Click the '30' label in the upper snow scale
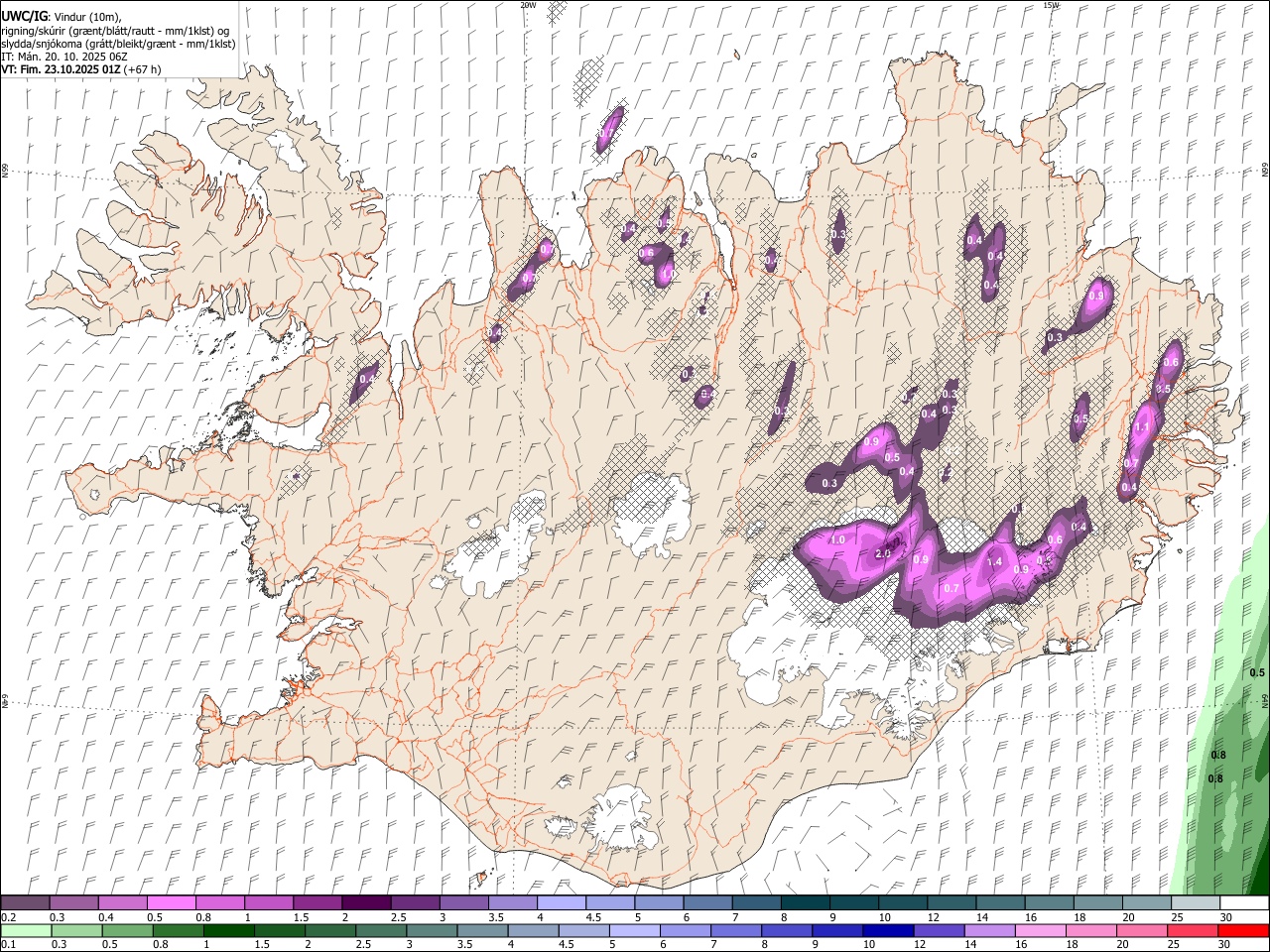The image size is (1270, 952). tap(1225, 917)
